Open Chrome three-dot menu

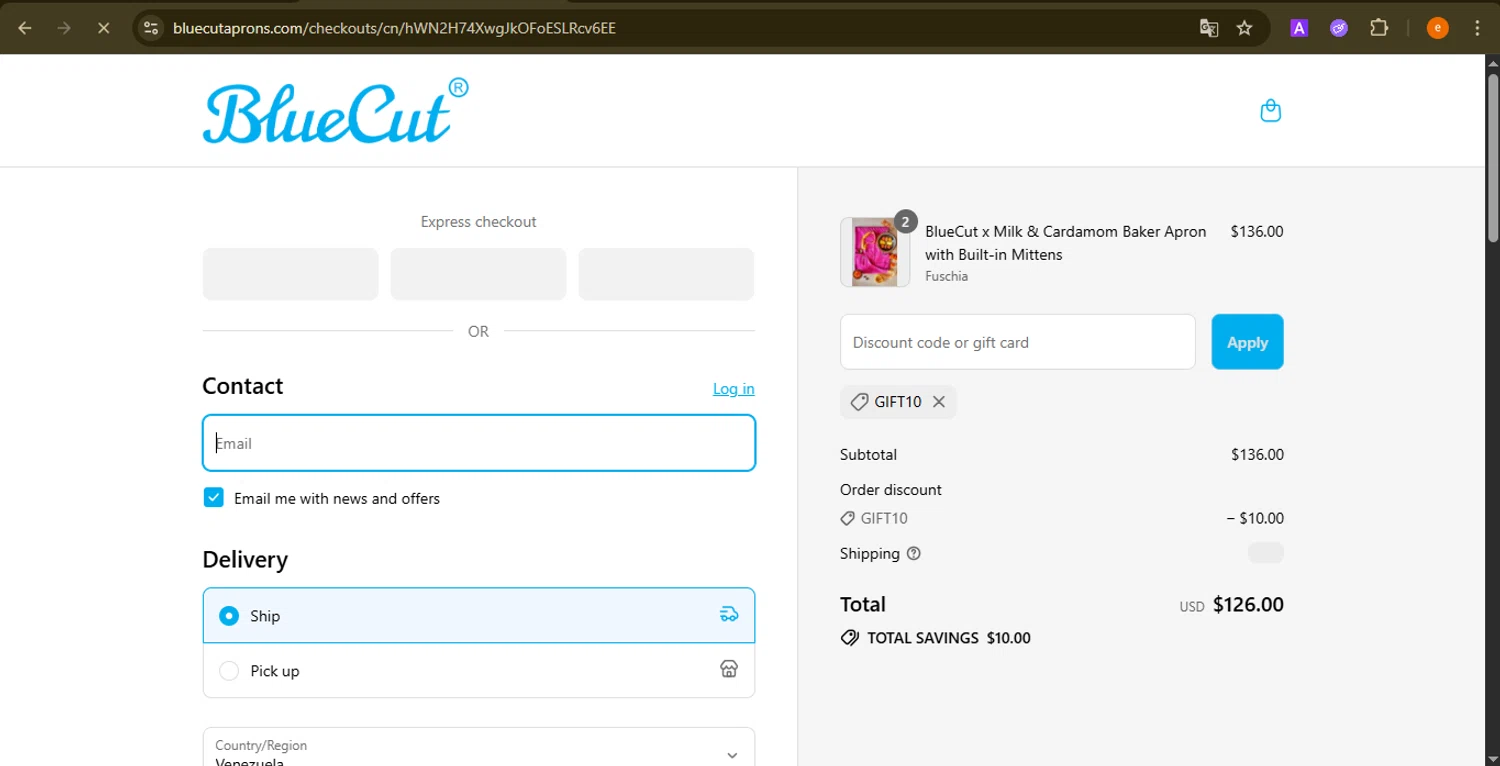click(x=1477, y=28)
